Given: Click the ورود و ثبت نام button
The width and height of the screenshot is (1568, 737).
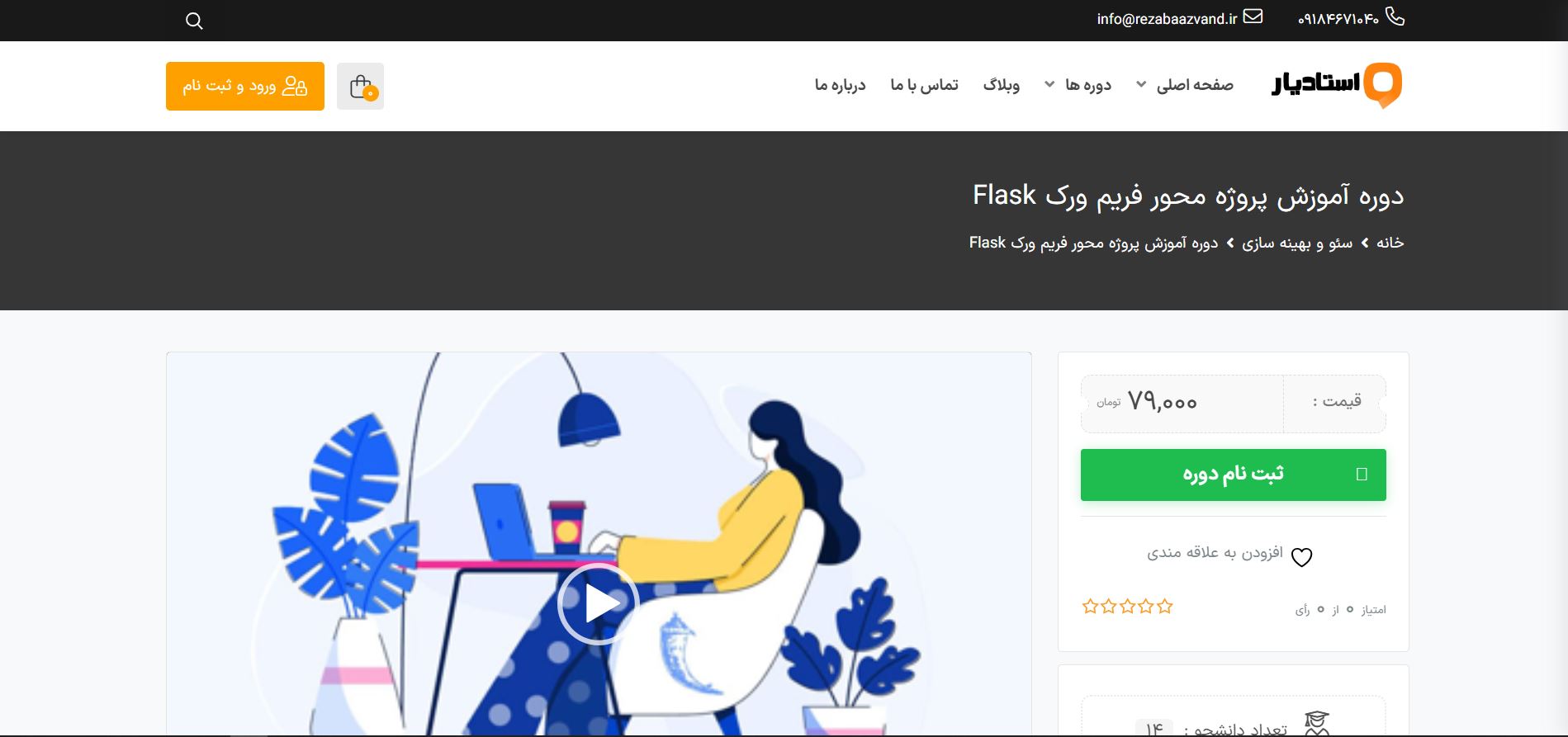Looking at the screenshot, I should [x=245, y=86].
